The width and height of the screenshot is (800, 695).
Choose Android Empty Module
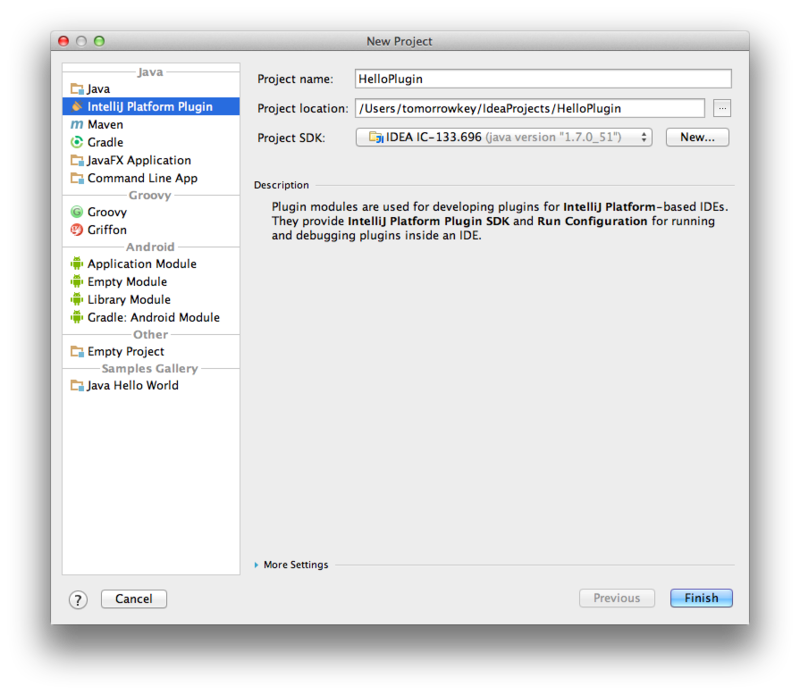tap(151, 282)
